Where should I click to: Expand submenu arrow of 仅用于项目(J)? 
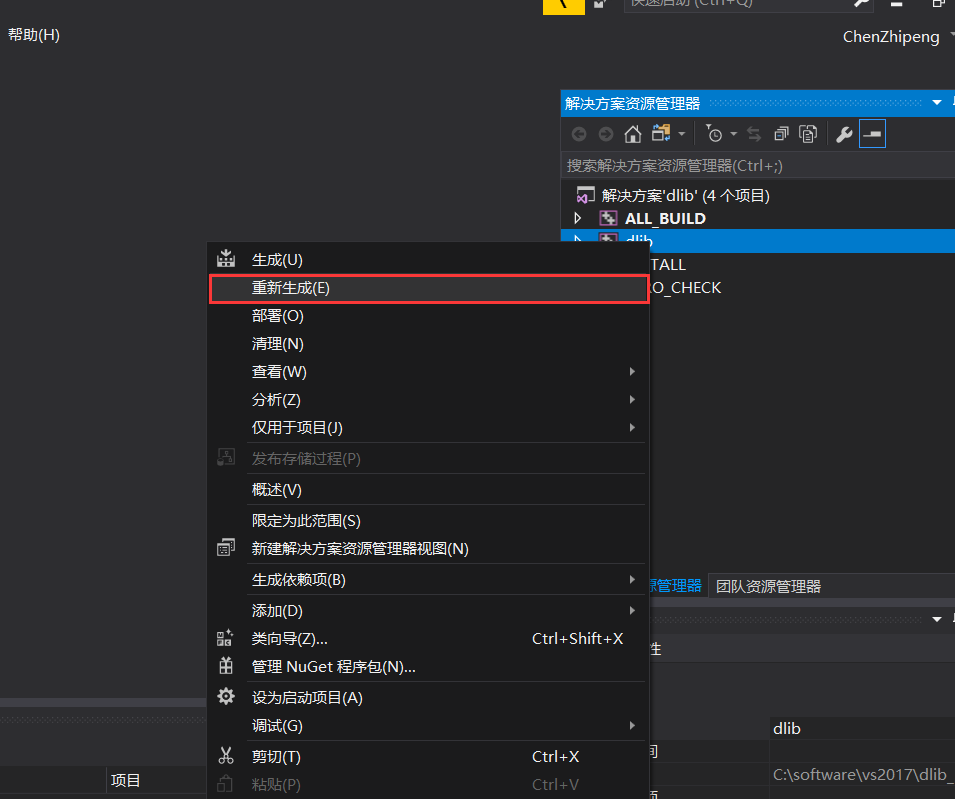coord(632,428)
